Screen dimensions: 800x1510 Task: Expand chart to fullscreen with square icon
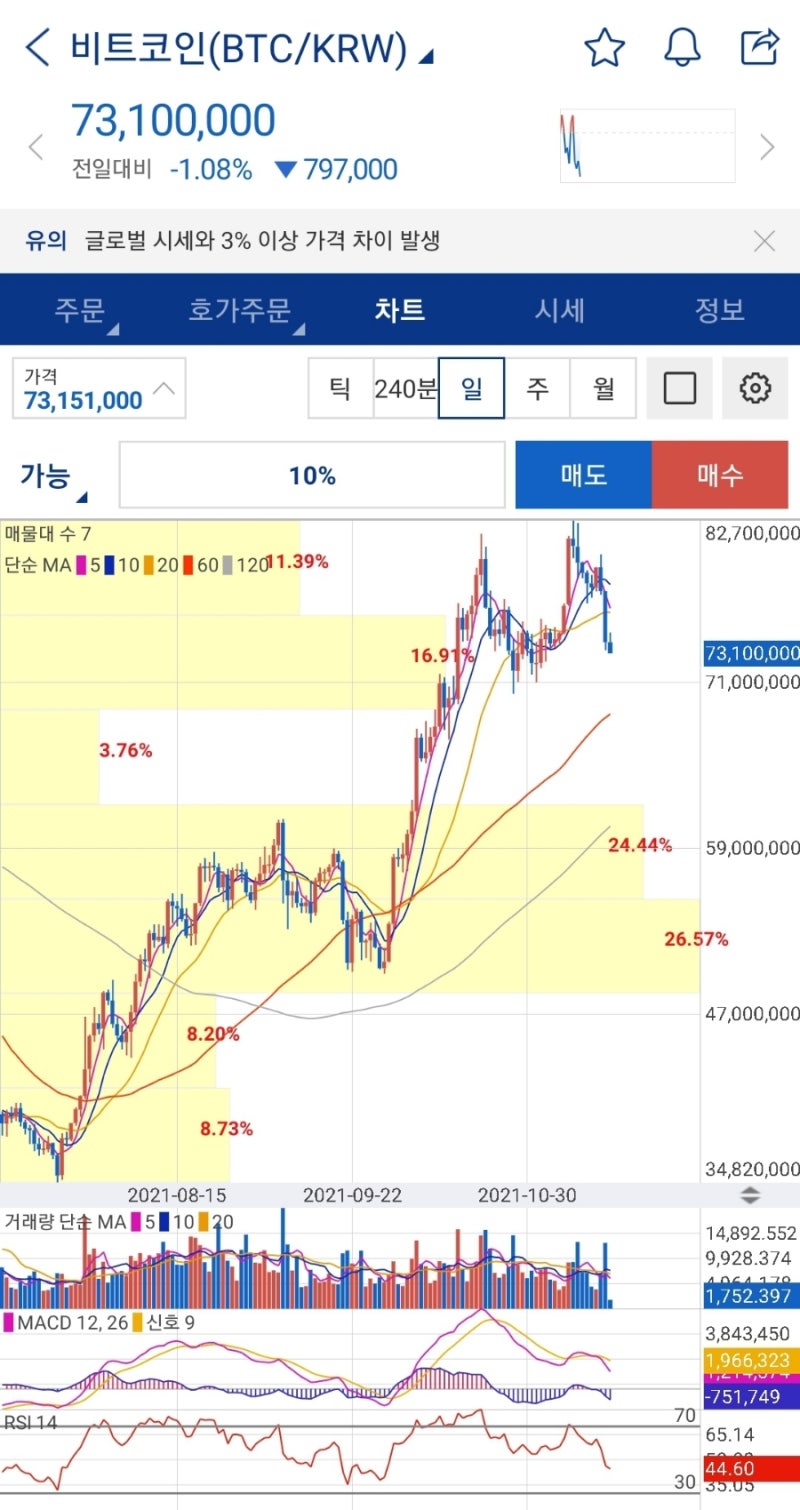coord(680,389)
